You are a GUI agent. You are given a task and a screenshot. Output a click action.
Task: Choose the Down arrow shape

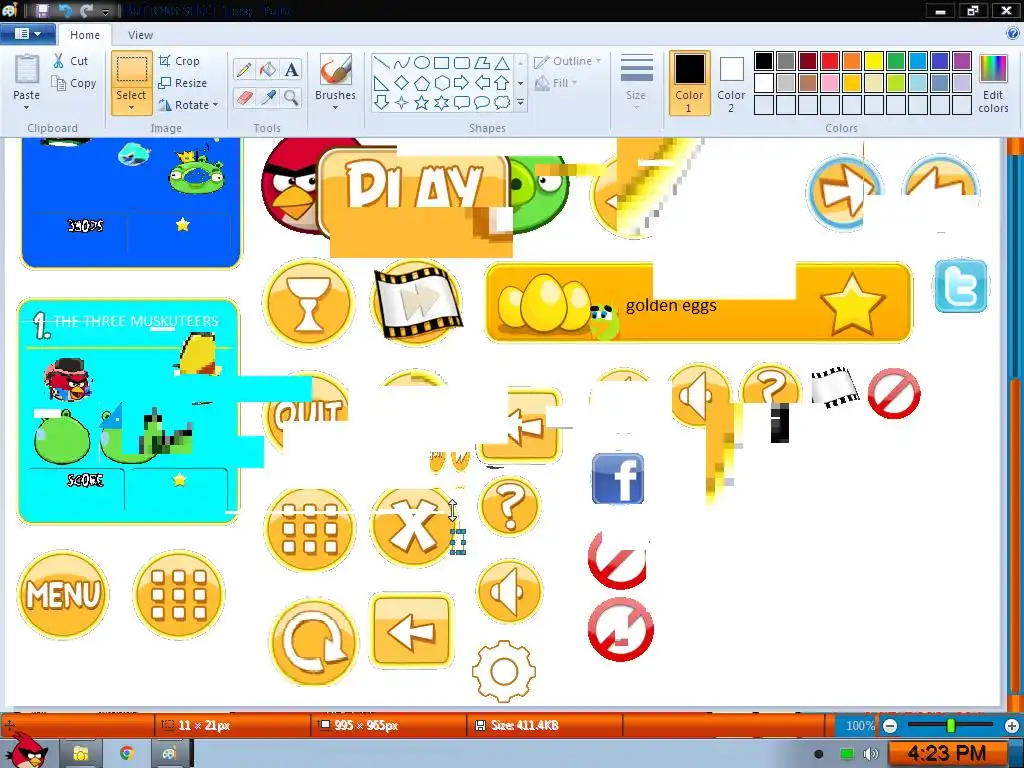(x=382, y=103)
